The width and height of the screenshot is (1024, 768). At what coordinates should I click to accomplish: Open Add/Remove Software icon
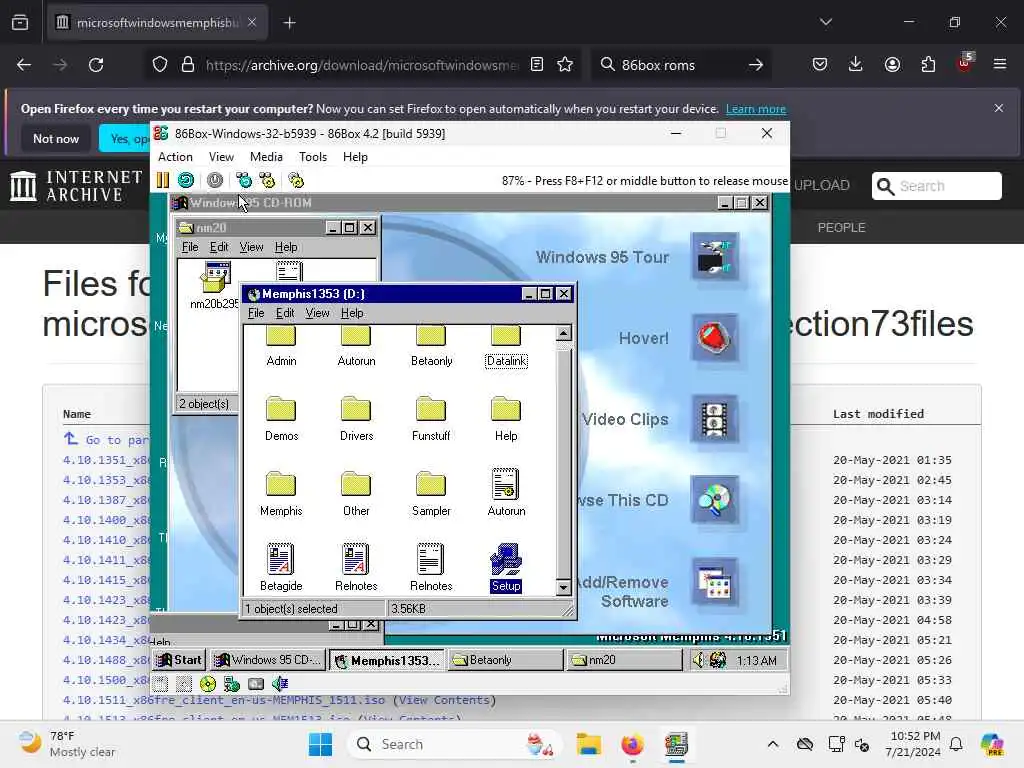click(714, 582)
